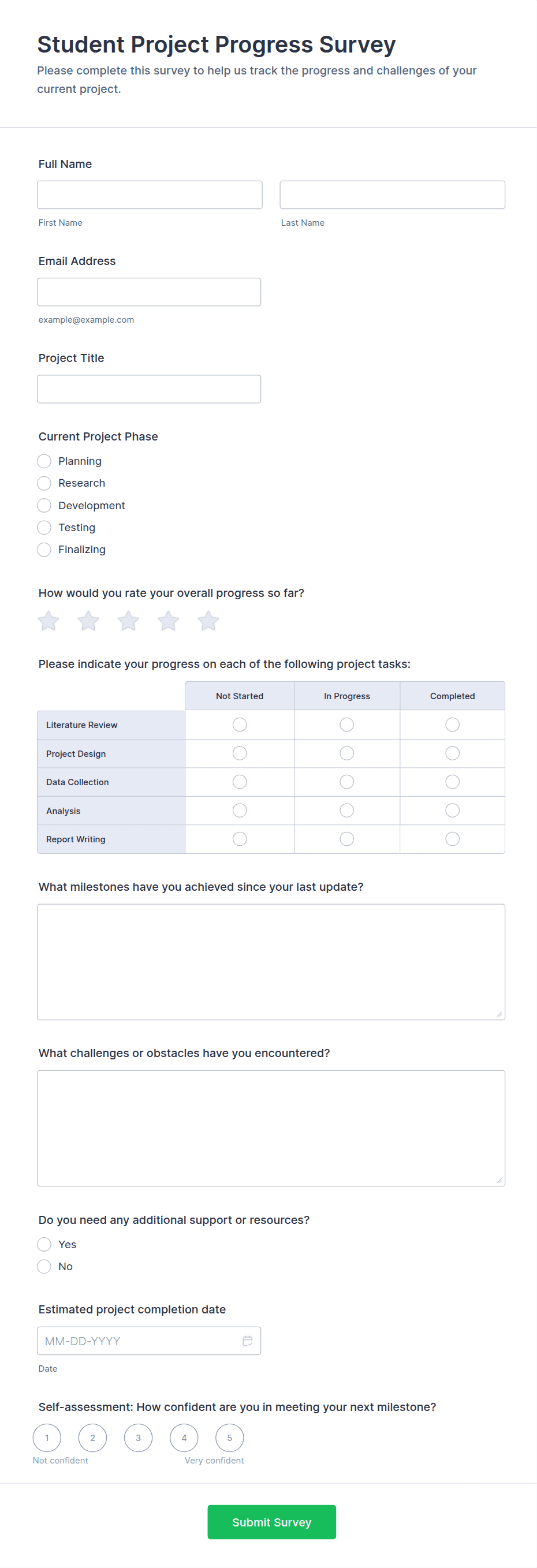537x1568 pixels.
Task: Select confidence level 1 Not confident
Action: tap(47, 1438)
